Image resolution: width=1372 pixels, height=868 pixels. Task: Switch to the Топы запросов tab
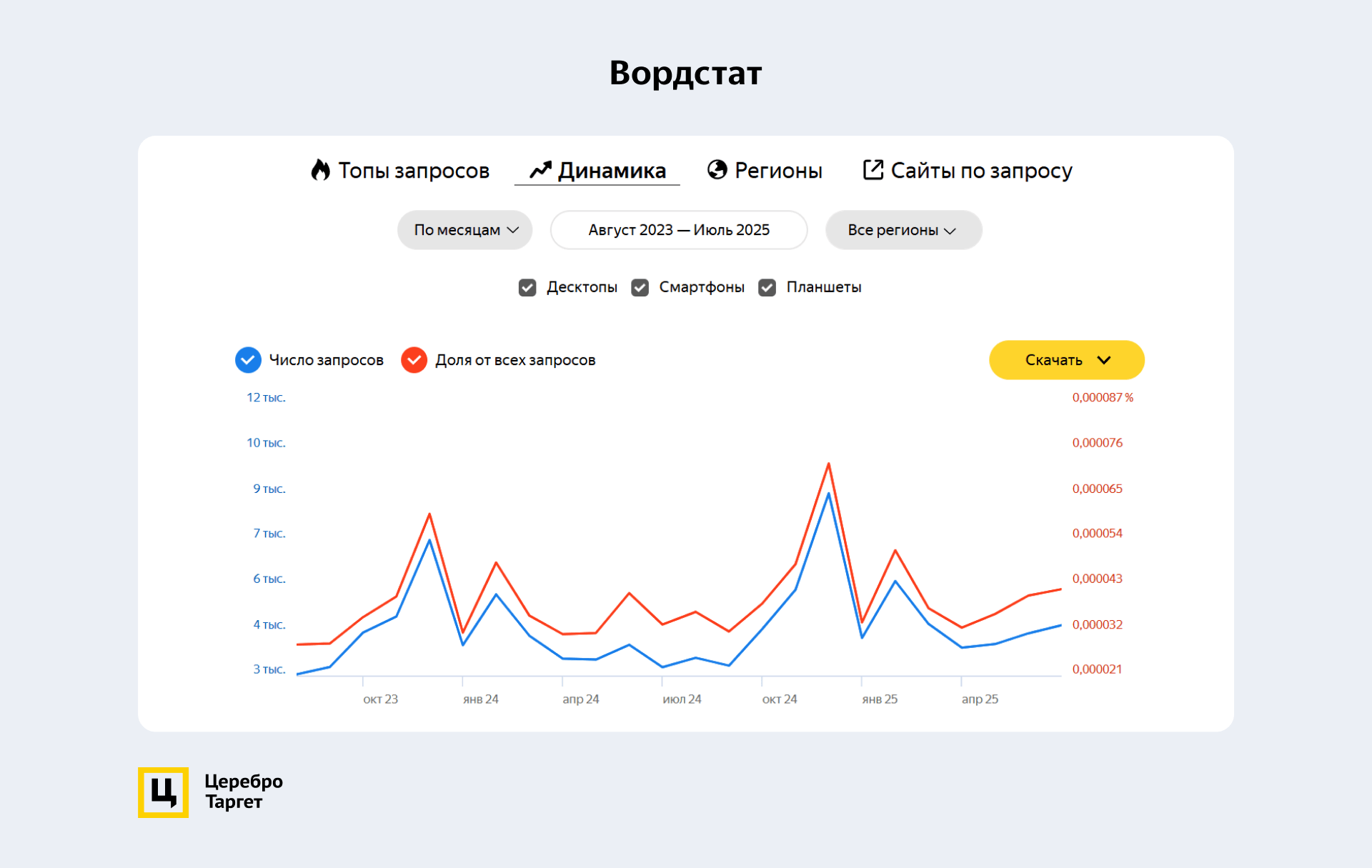coord(413,170)
